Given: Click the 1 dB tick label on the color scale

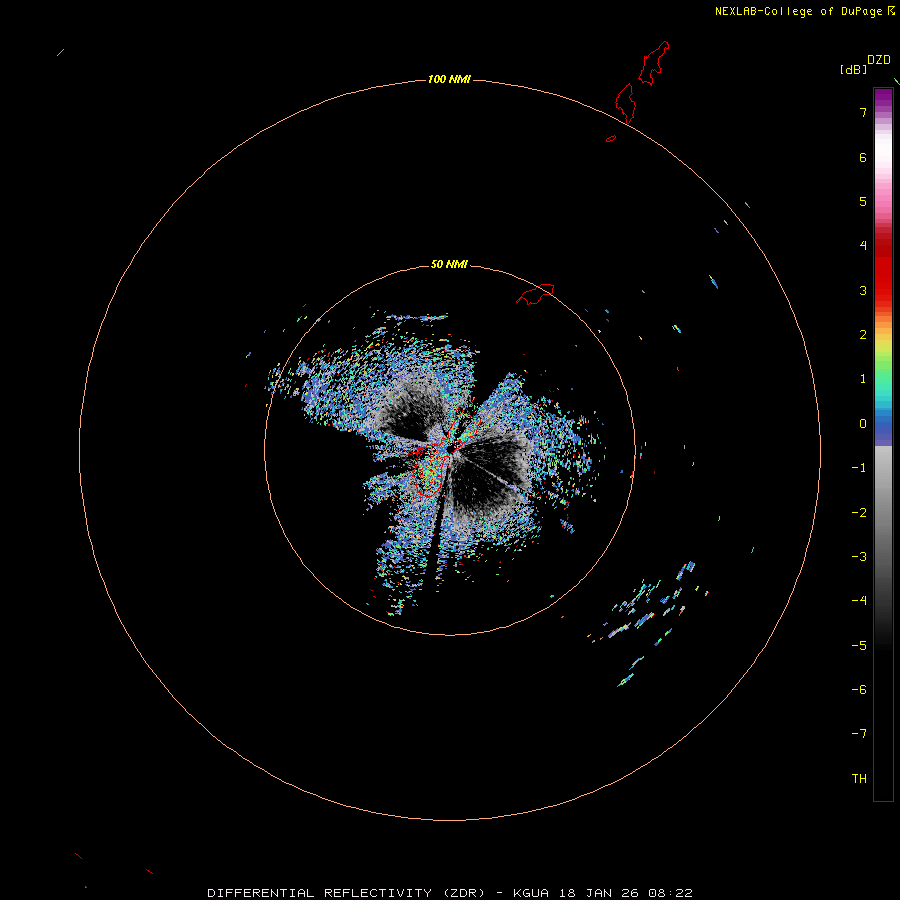Looking at the screenshot, I should point(863,379).
